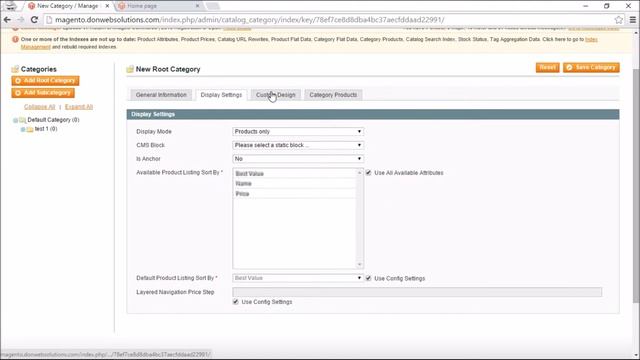The width and height of the screenshot is (640, 360).
Task: Click the Collapse All link
Action: 39,107
